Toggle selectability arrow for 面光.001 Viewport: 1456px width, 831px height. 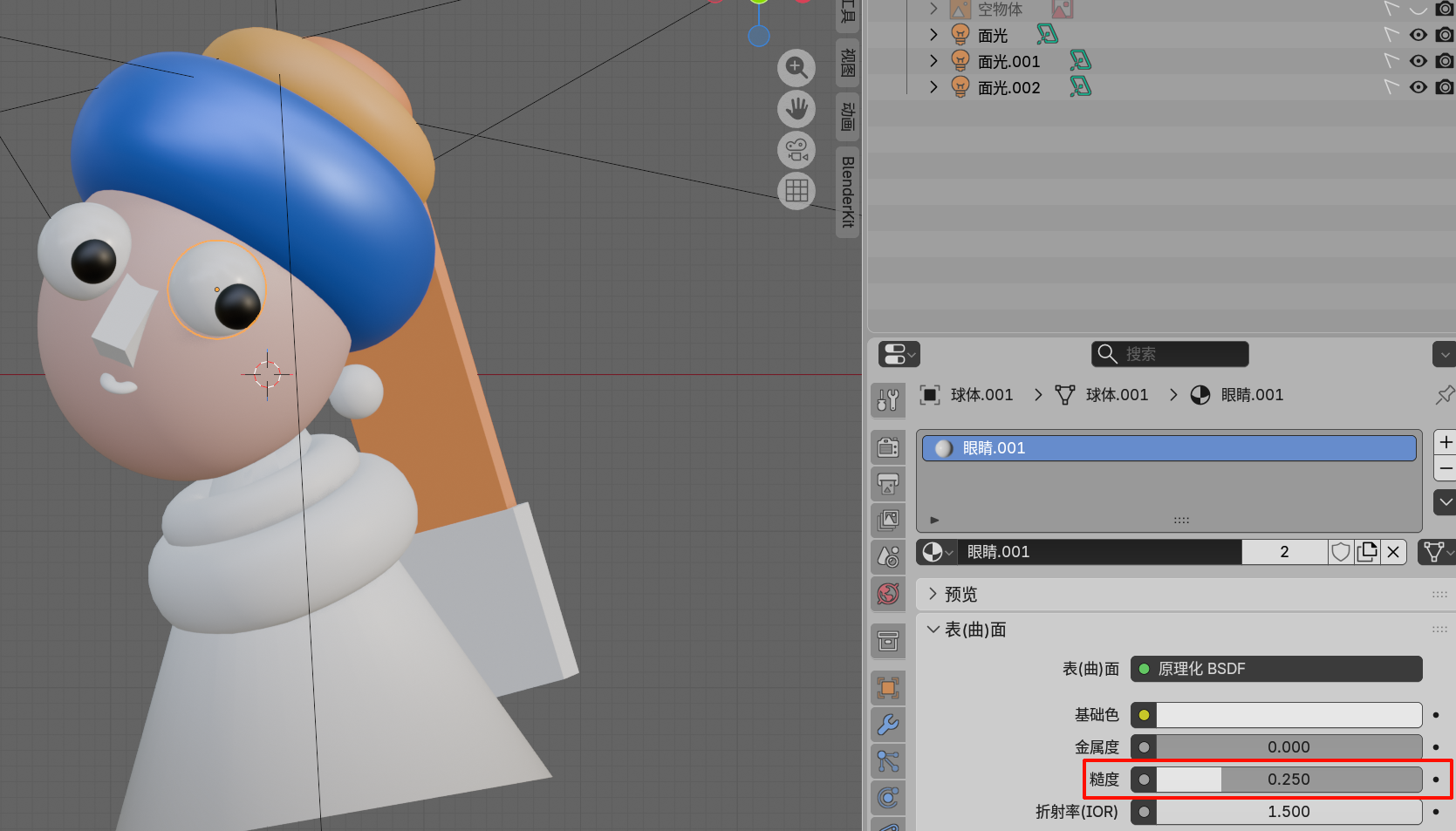(1391, 61)
